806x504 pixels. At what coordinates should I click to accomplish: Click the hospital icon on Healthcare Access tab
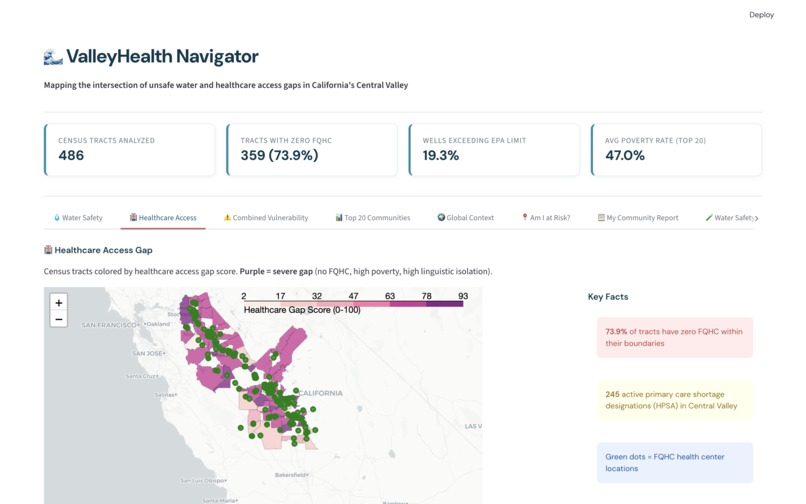click(133, 218)
